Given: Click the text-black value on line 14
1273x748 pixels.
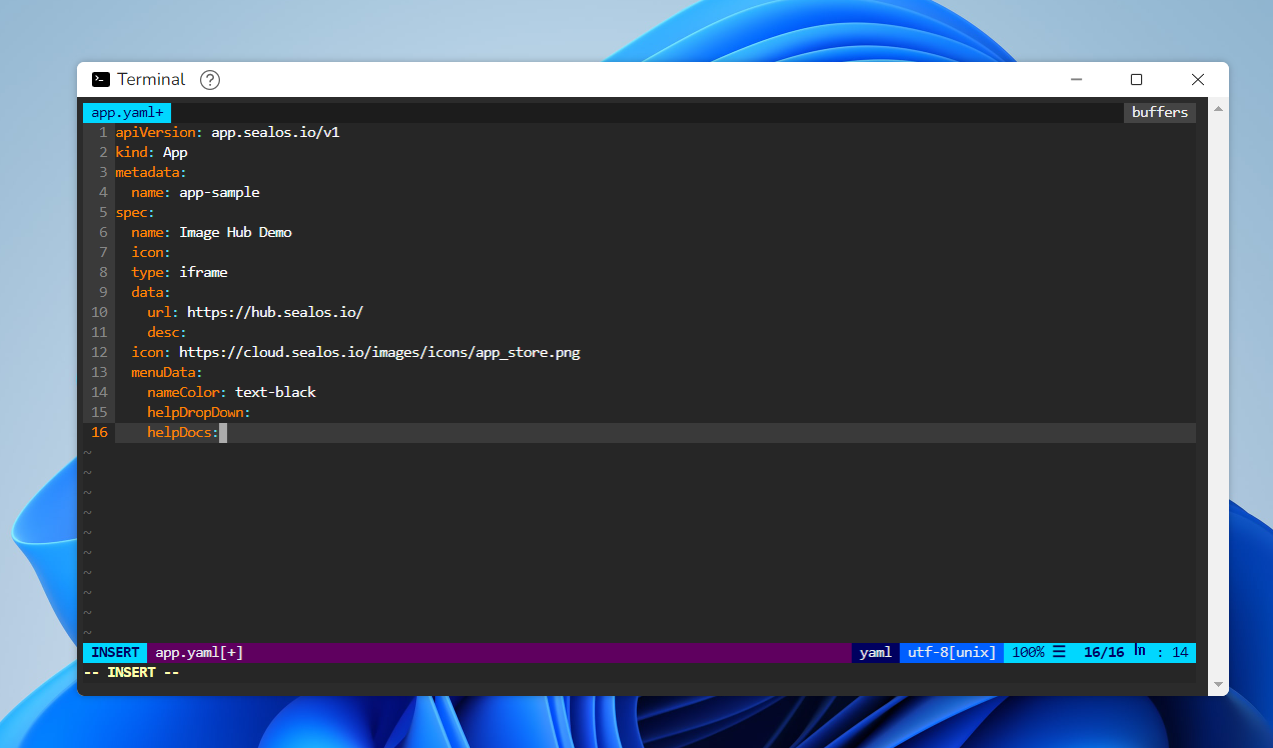Looking at the screenshot, I should pyautogui.click(x=275, y=392).
